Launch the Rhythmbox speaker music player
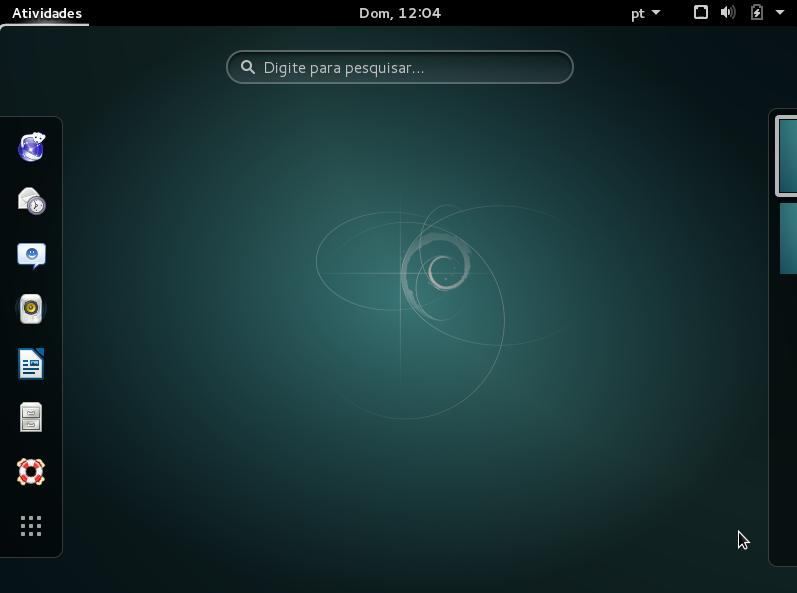The height and width of the screenshot is (593, 797). pos(32,309)
